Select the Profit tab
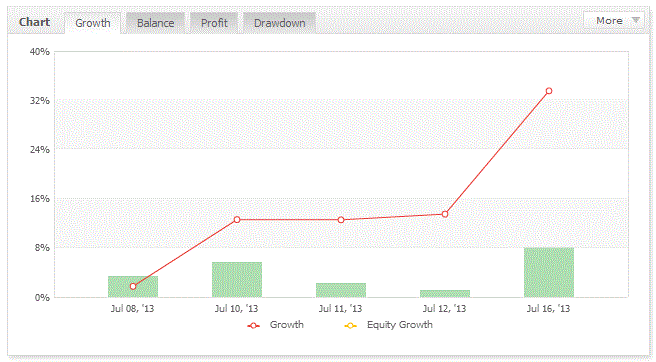The height and width of the screenshot is (362, 656). point(214,23)
